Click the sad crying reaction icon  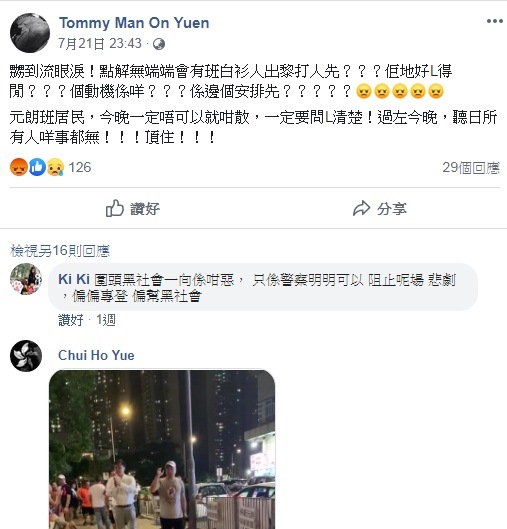(x=55, y=167)
